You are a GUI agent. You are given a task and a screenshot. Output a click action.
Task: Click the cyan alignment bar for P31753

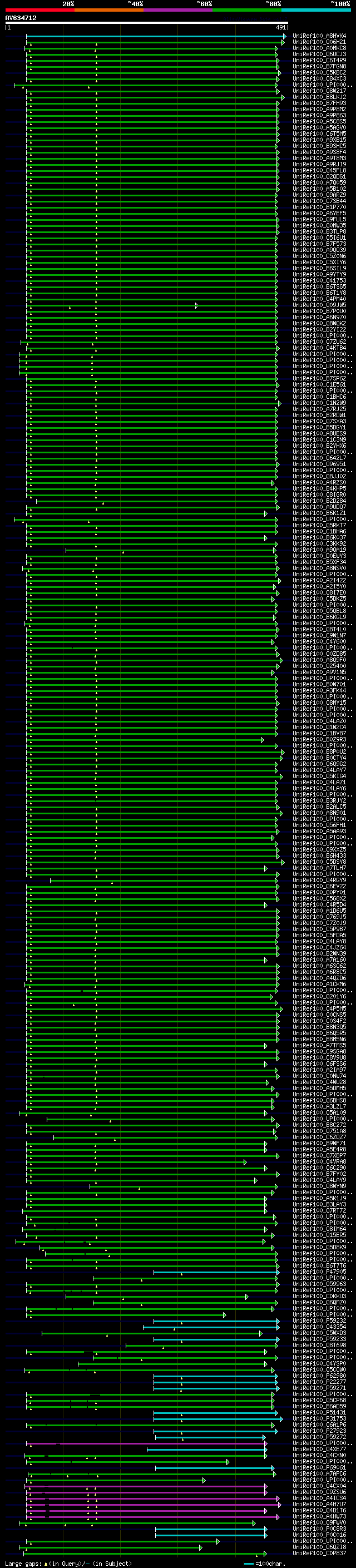(217, 1419)
